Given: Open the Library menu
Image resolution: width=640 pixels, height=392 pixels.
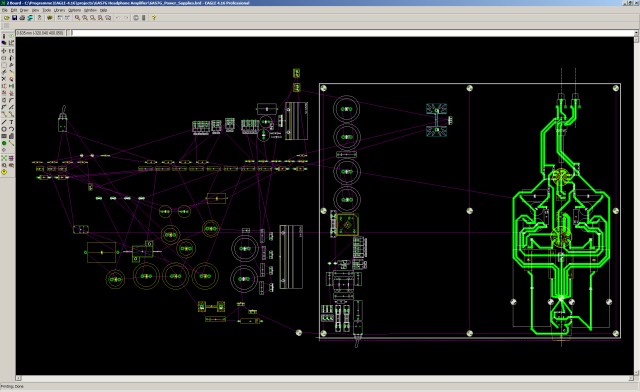Looking at the screenshot, I should [59, 10].
